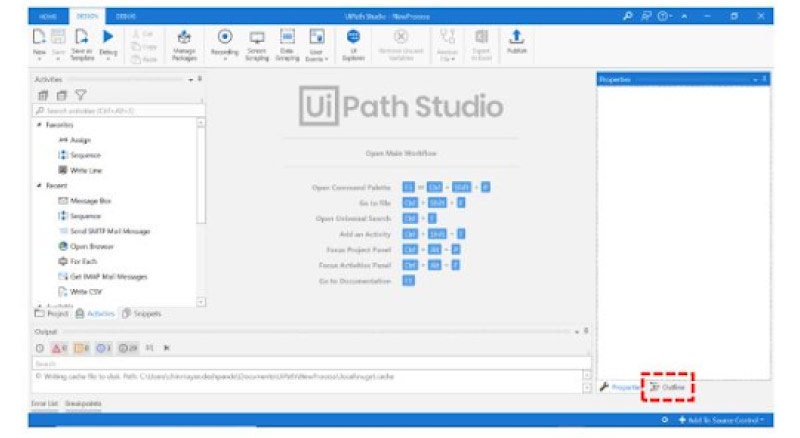The height and width of the screenshot is (438, 800).
Task: Select Send SMTP Mail Message activity
Action: 104,231
